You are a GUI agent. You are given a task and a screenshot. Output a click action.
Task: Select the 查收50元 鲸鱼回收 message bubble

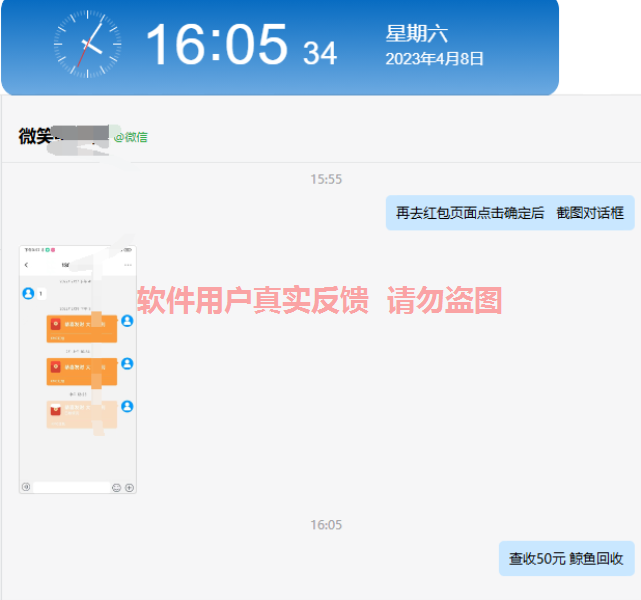566,558
